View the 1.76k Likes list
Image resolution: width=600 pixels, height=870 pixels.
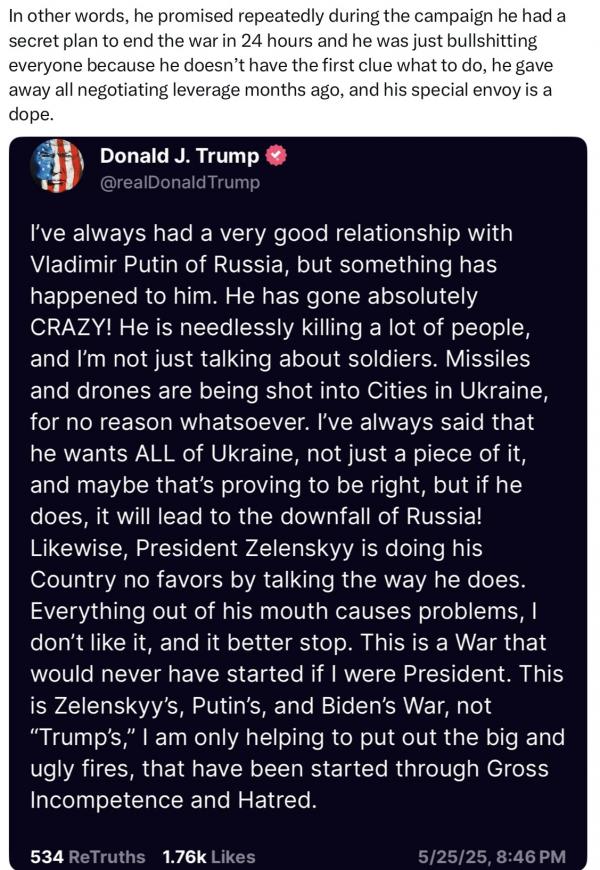point(208,856)
